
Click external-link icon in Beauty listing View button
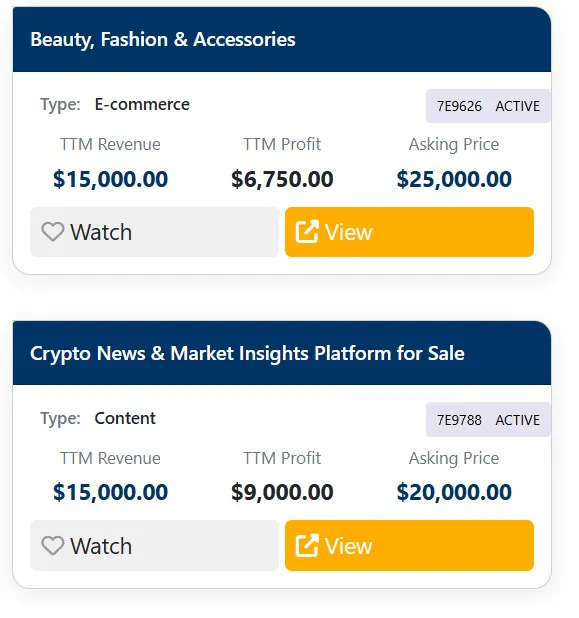(x=307, y=231)
